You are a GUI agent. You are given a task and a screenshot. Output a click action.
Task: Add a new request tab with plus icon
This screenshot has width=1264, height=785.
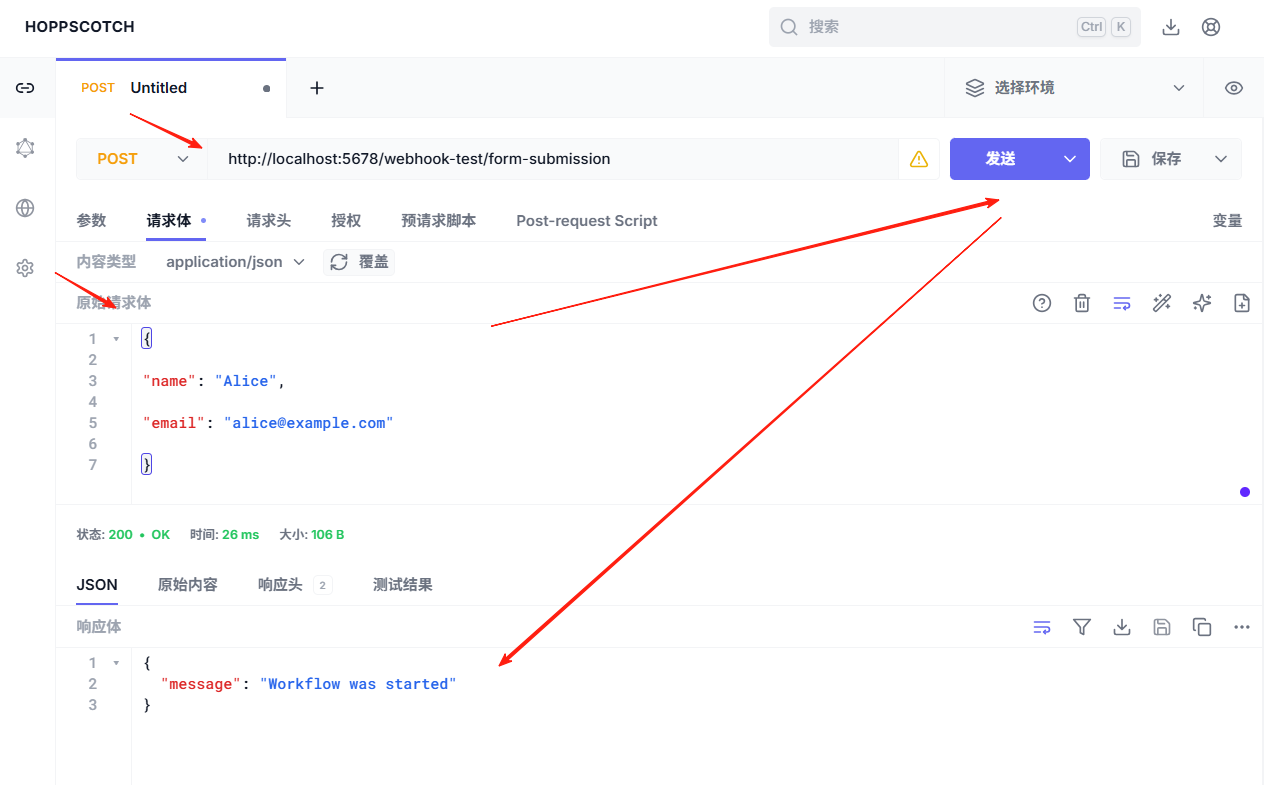tap(317, 88)
